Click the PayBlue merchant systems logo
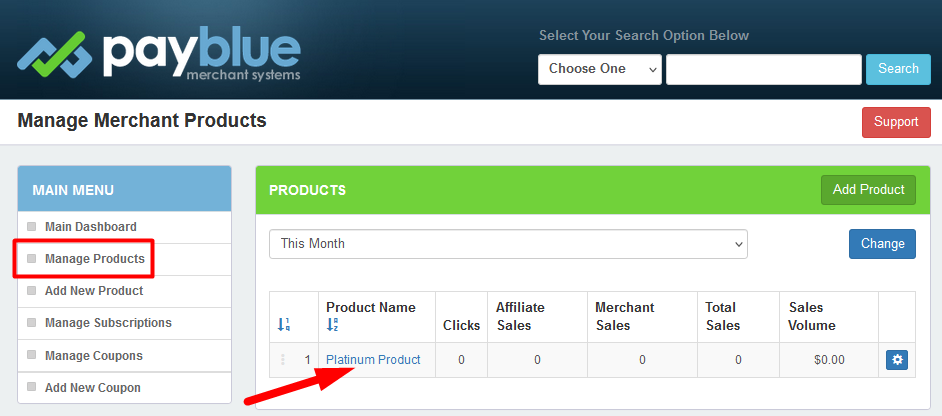Viewport: 942px width, 416px height. 159,54
